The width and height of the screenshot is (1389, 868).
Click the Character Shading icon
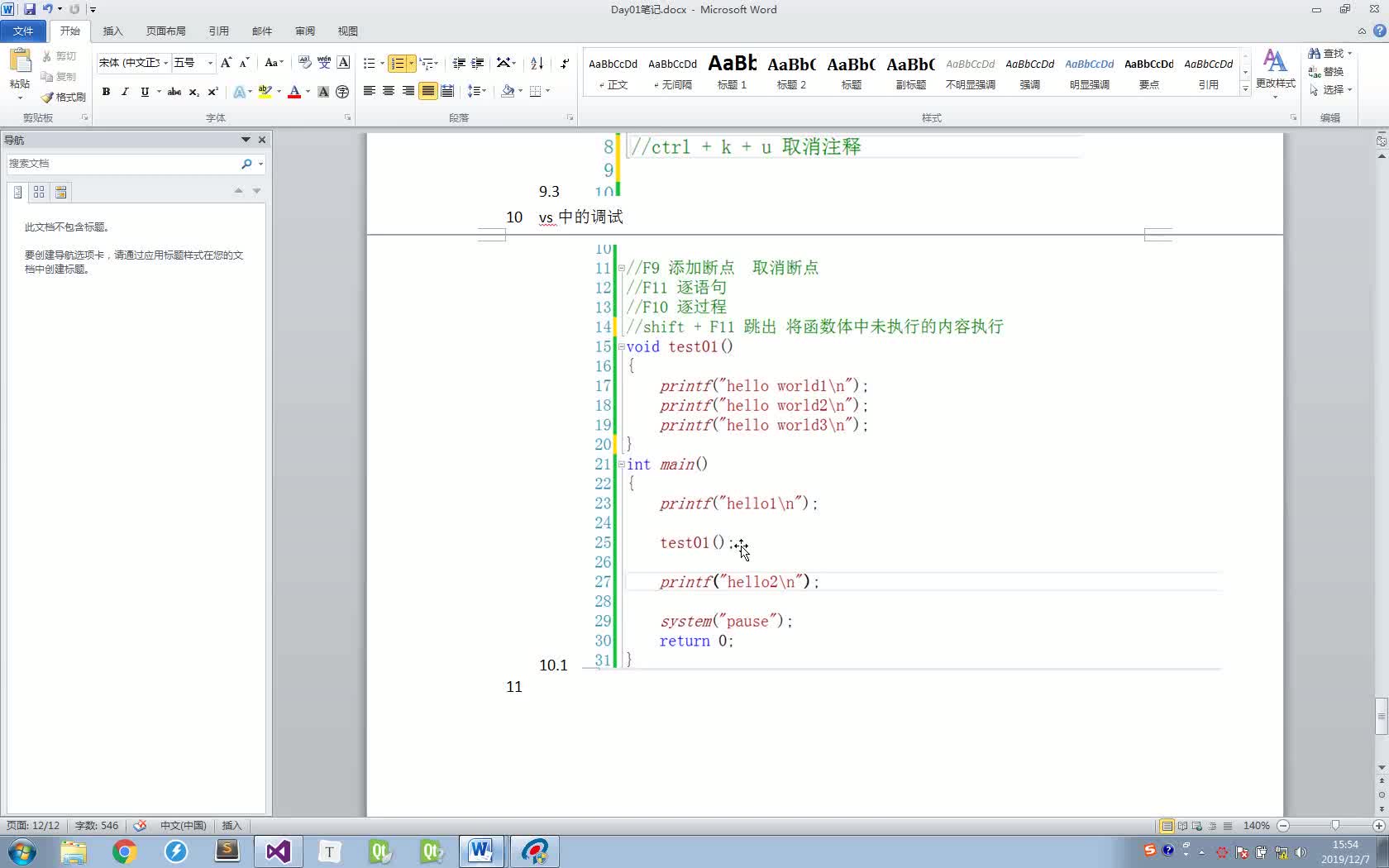click(x=323, y=92)
